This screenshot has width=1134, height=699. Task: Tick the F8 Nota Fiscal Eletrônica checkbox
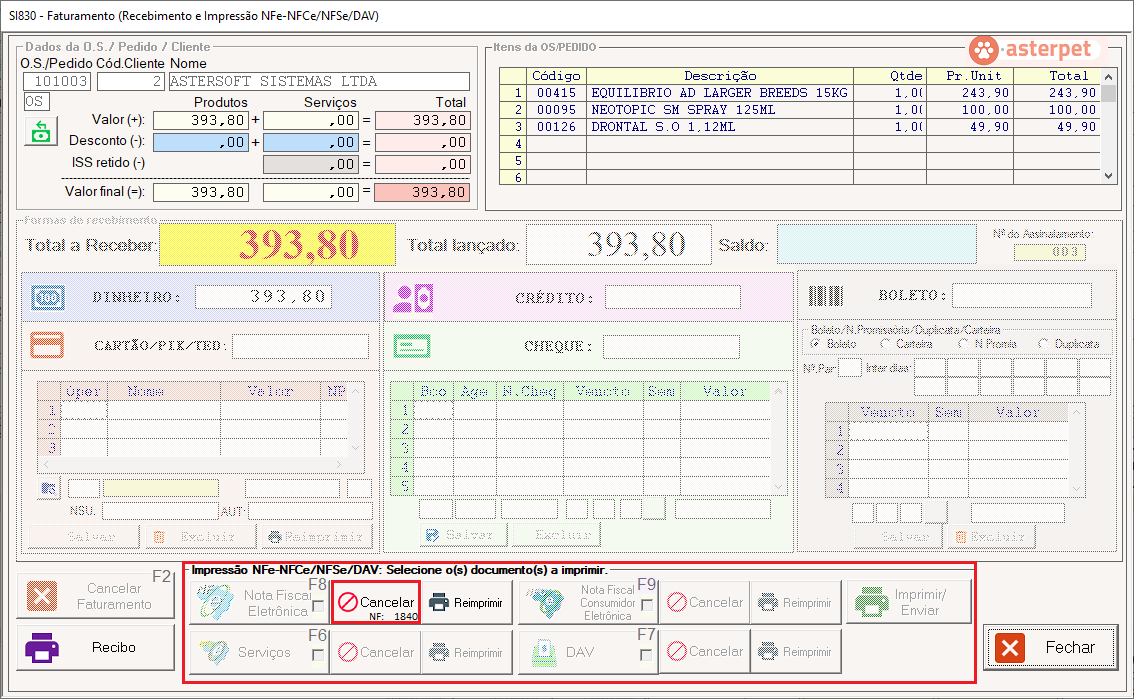[x=318, y=606]
